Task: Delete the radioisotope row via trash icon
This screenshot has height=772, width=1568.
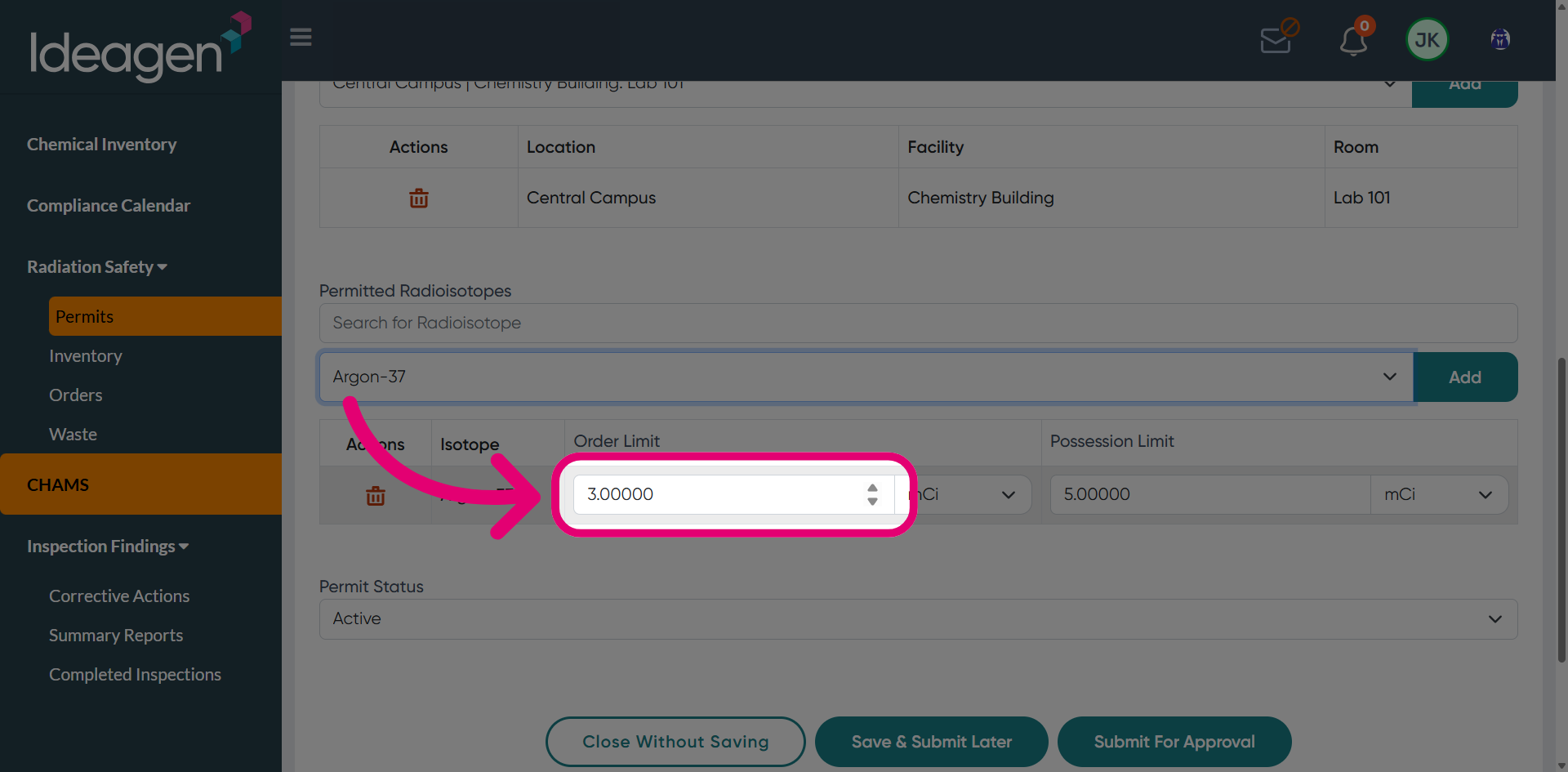Action: 376,495
